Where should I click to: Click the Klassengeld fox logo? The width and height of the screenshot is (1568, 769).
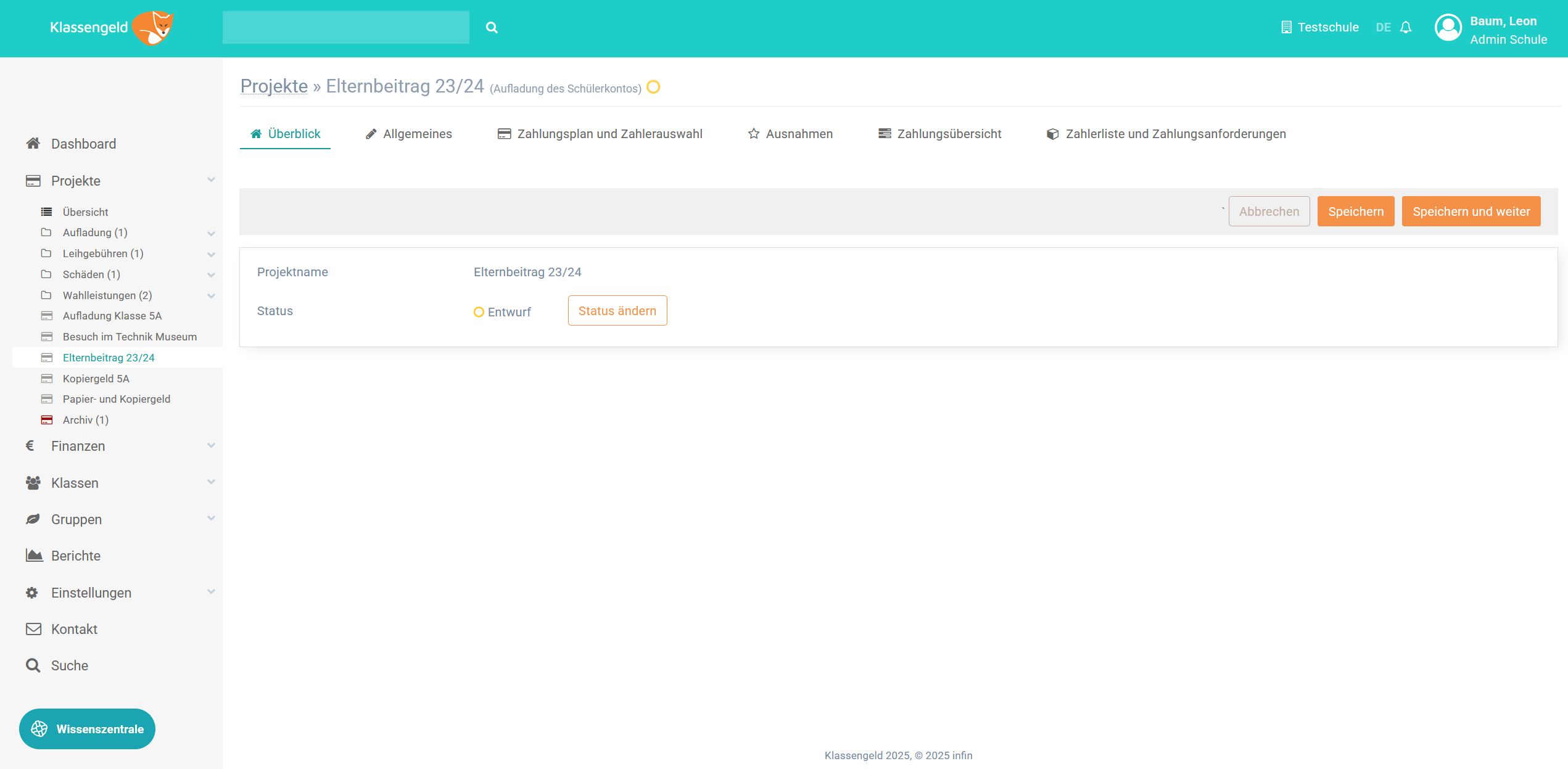pos(153,28)
